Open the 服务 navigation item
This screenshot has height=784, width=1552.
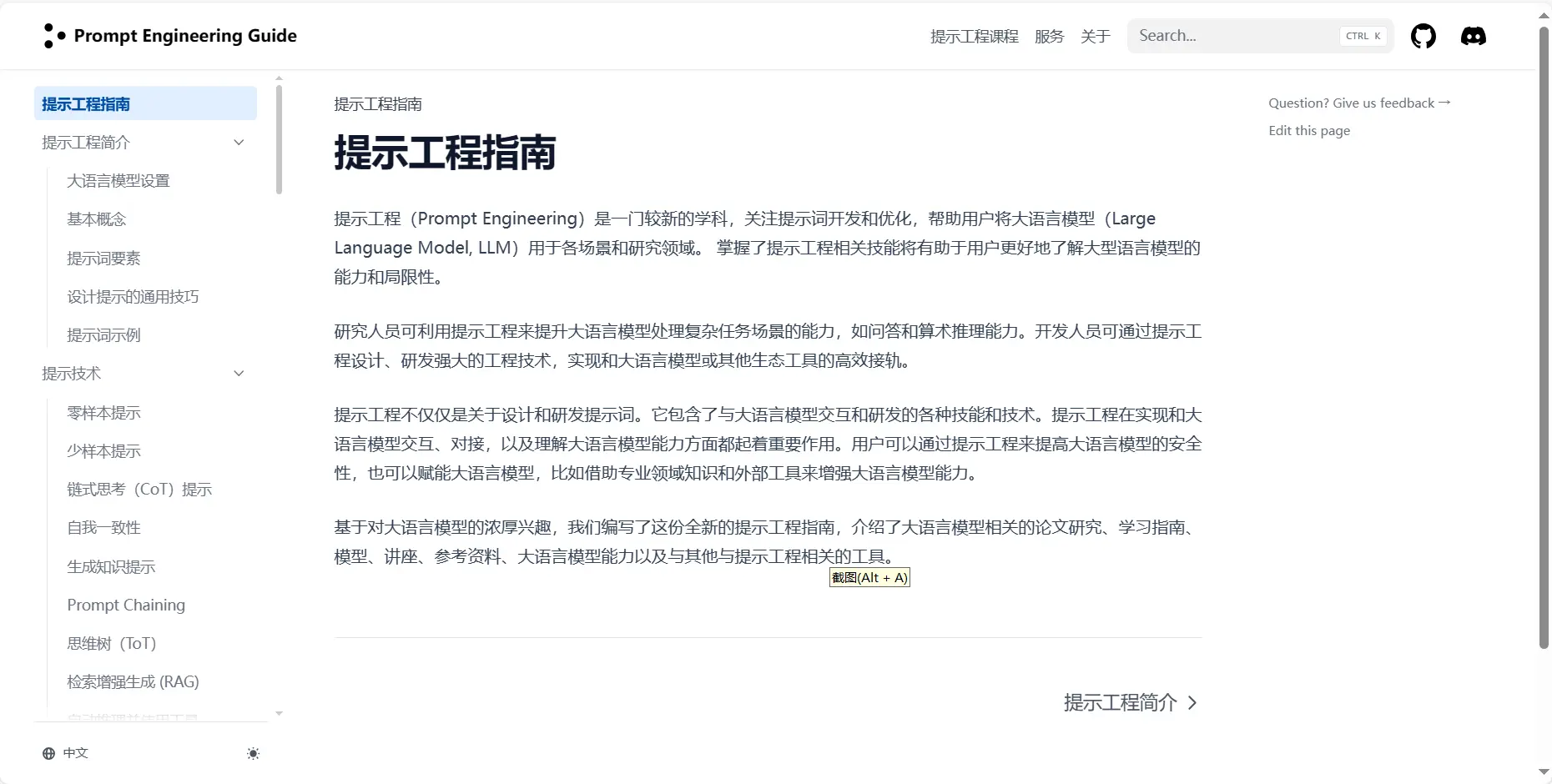point(1049,36)
